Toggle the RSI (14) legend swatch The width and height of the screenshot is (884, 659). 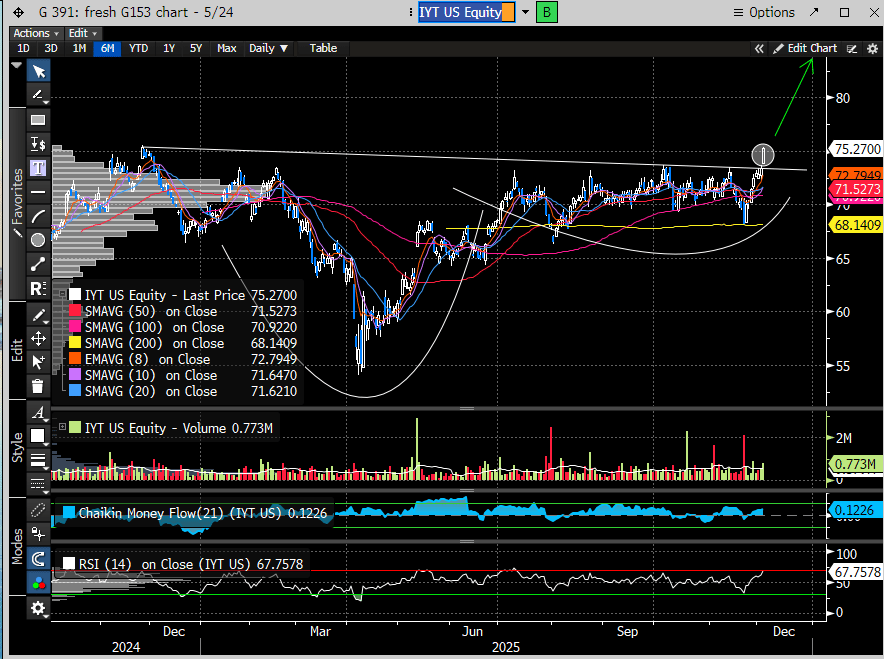(x=70, y=563)
